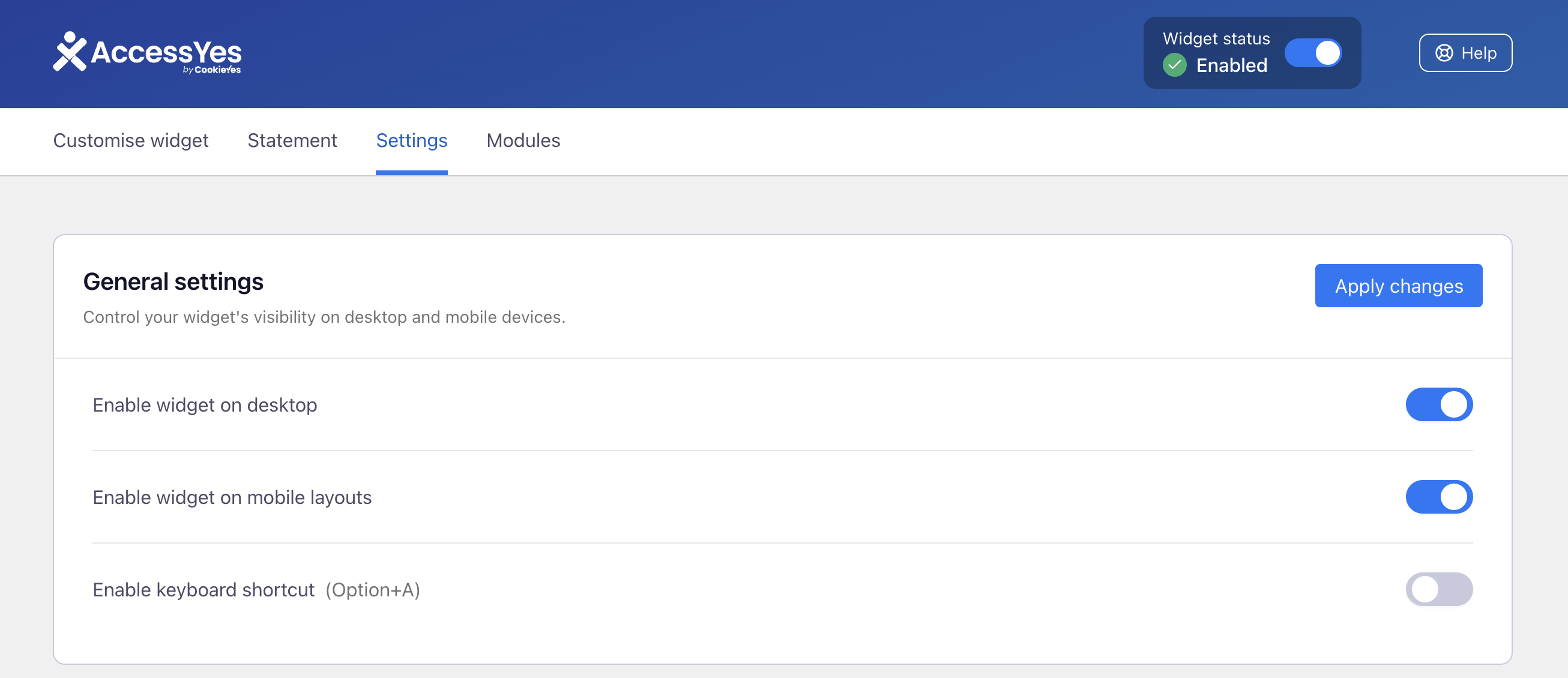The width and height of the screenshot is (1568, 678).
Task: Click the green Enabled checkmark icon
Action: pos(1174,65)
